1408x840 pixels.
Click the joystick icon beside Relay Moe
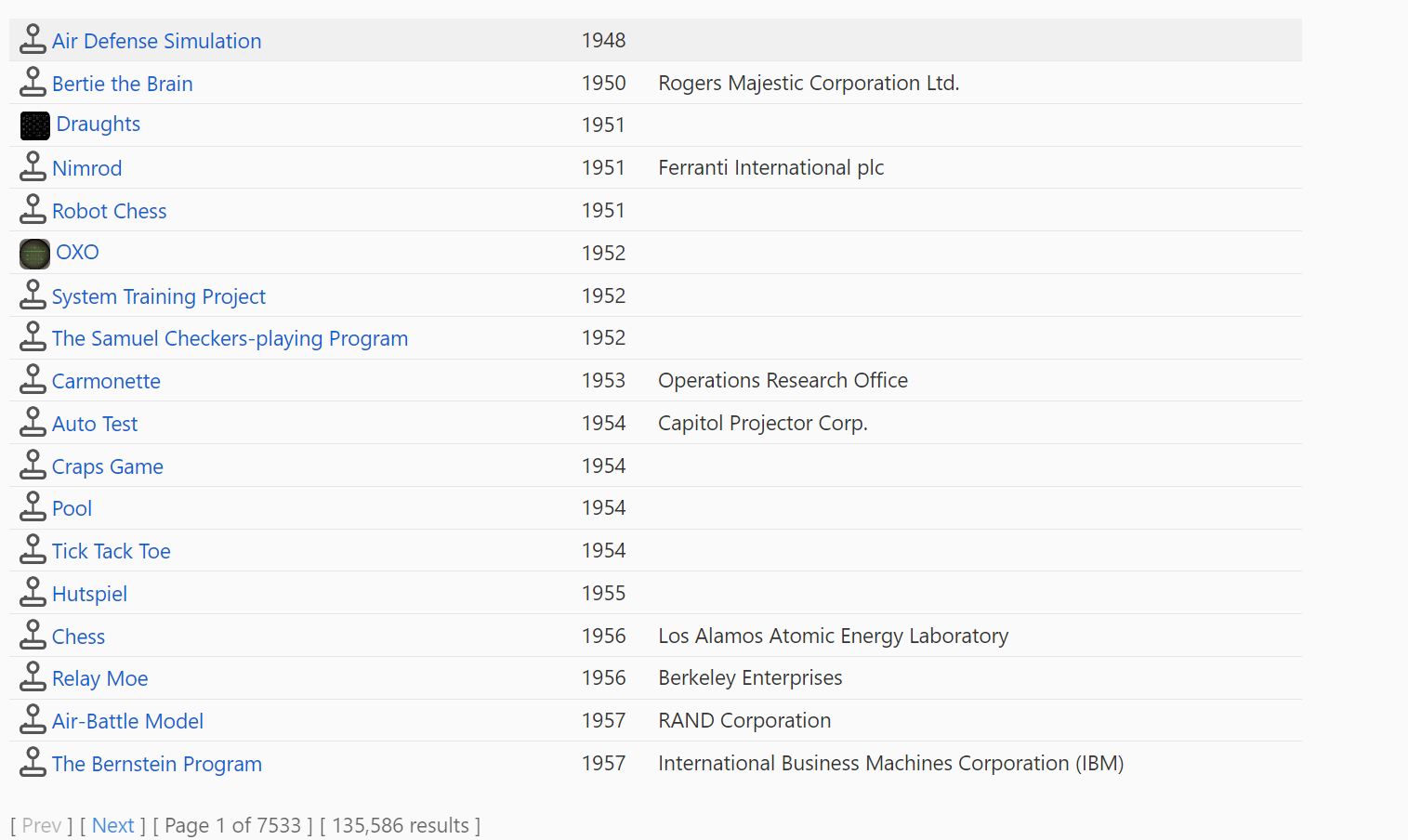pos(33,676)
